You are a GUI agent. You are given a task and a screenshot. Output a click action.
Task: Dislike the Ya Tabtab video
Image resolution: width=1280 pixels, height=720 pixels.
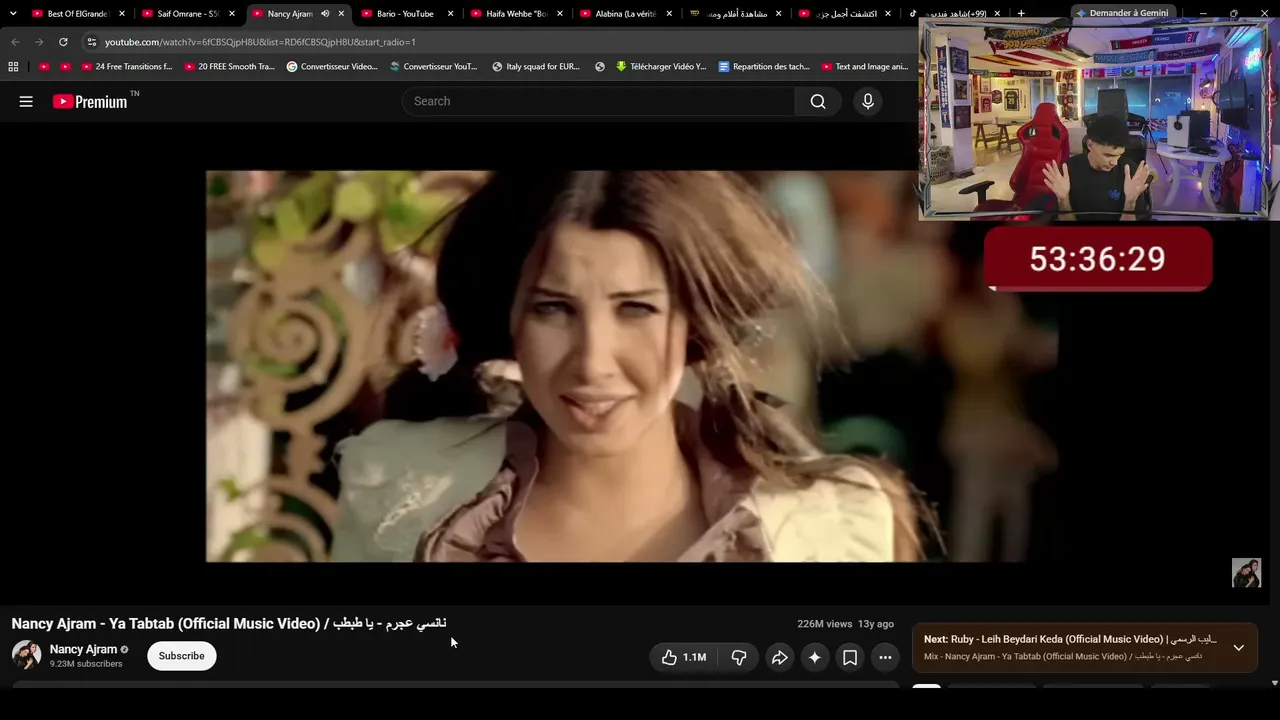(x=739, y=657)
